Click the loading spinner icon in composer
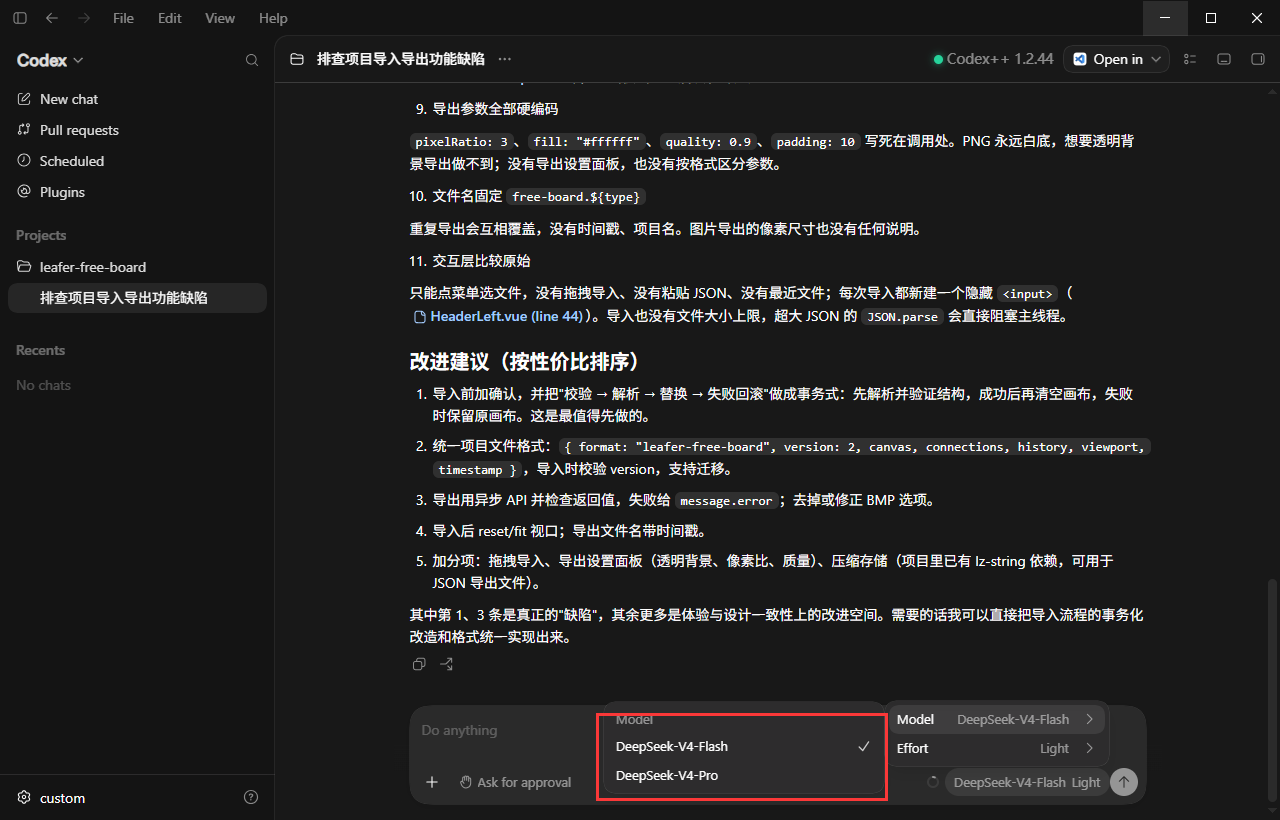 [x=933, y=782]
